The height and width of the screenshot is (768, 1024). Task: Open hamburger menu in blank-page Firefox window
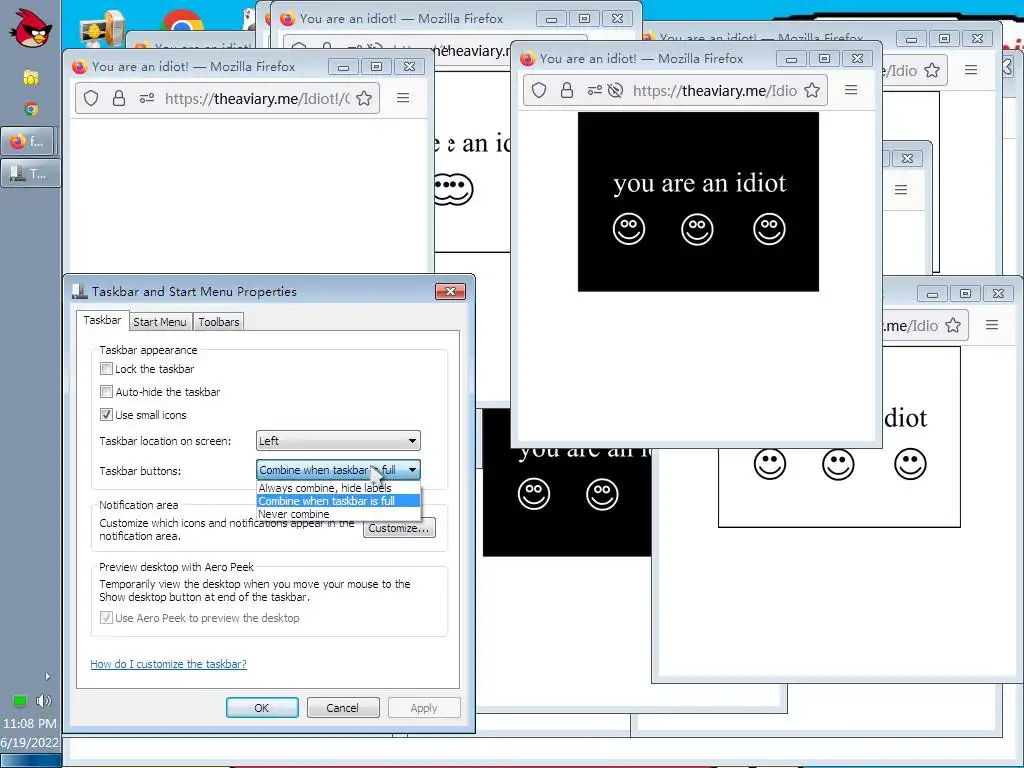pyautogui.click(x=403, y=98)
